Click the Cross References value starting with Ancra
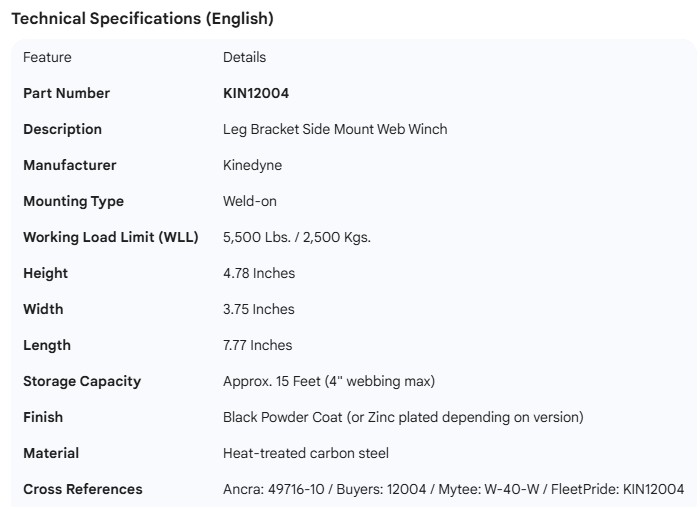The width and height of the screenshot is (700, 509). pos(453,489)
